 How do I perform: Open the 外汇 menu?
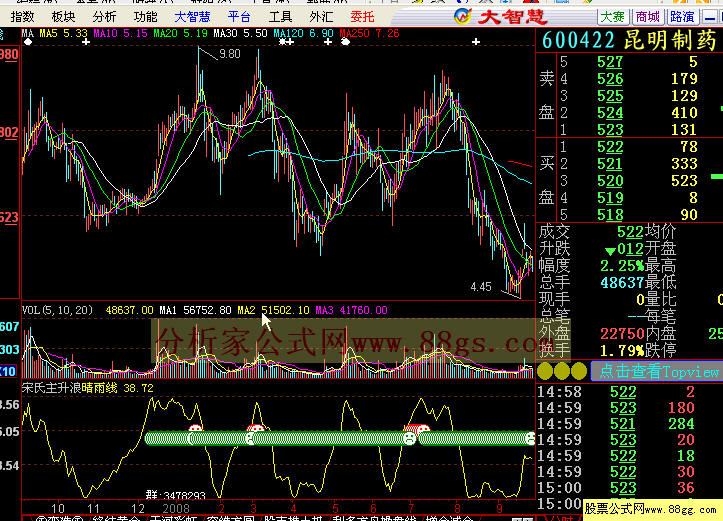point(321,17)
